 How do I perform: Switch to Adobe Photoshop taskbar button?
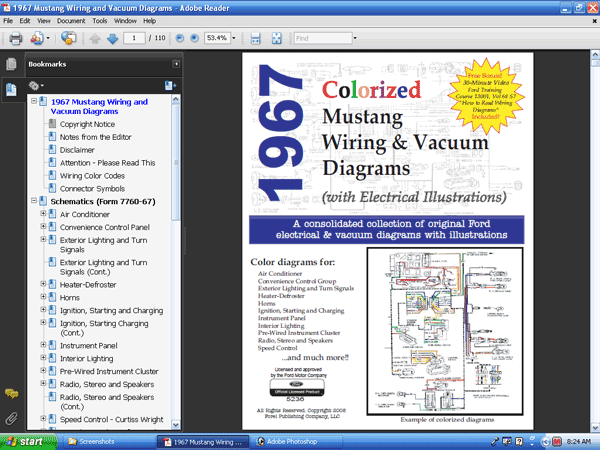click(296, 442)
